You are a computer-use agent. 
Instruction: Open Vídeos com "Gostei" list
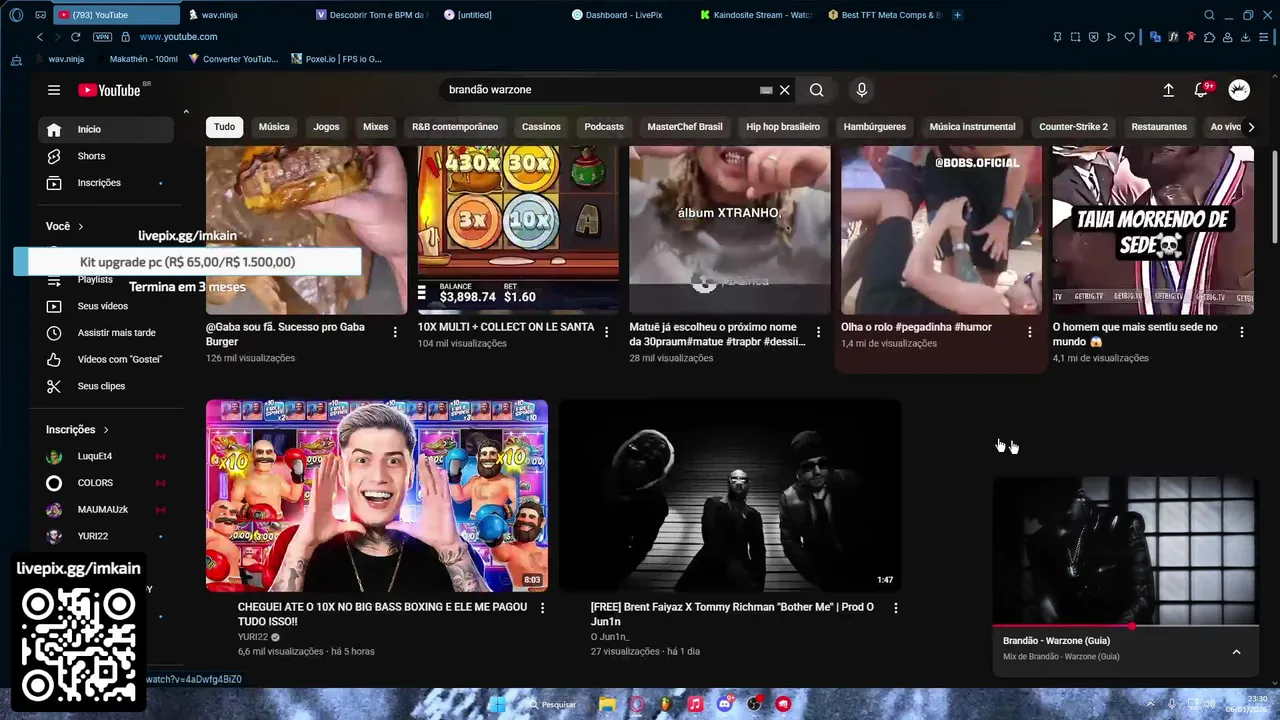click(106, 359)
